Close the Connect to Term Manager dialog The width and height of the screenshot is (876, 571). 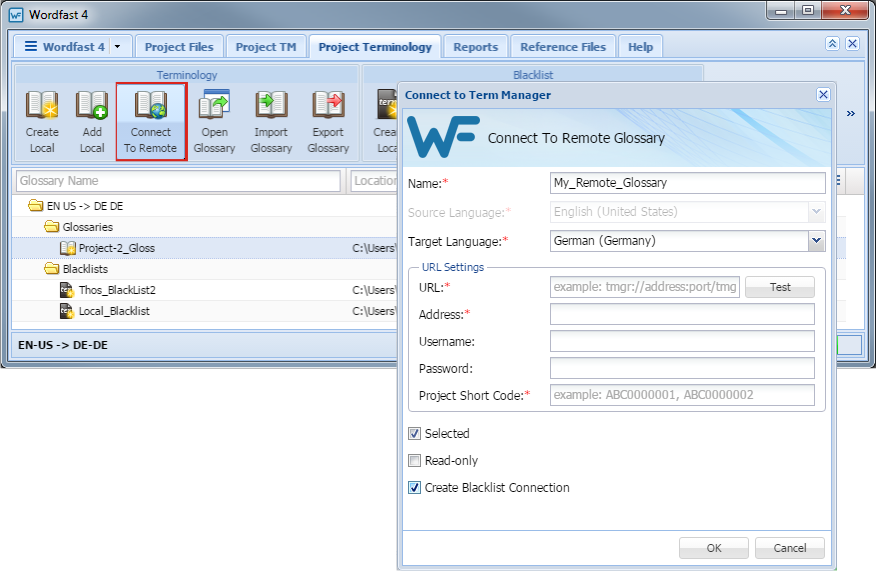point(823,94)
